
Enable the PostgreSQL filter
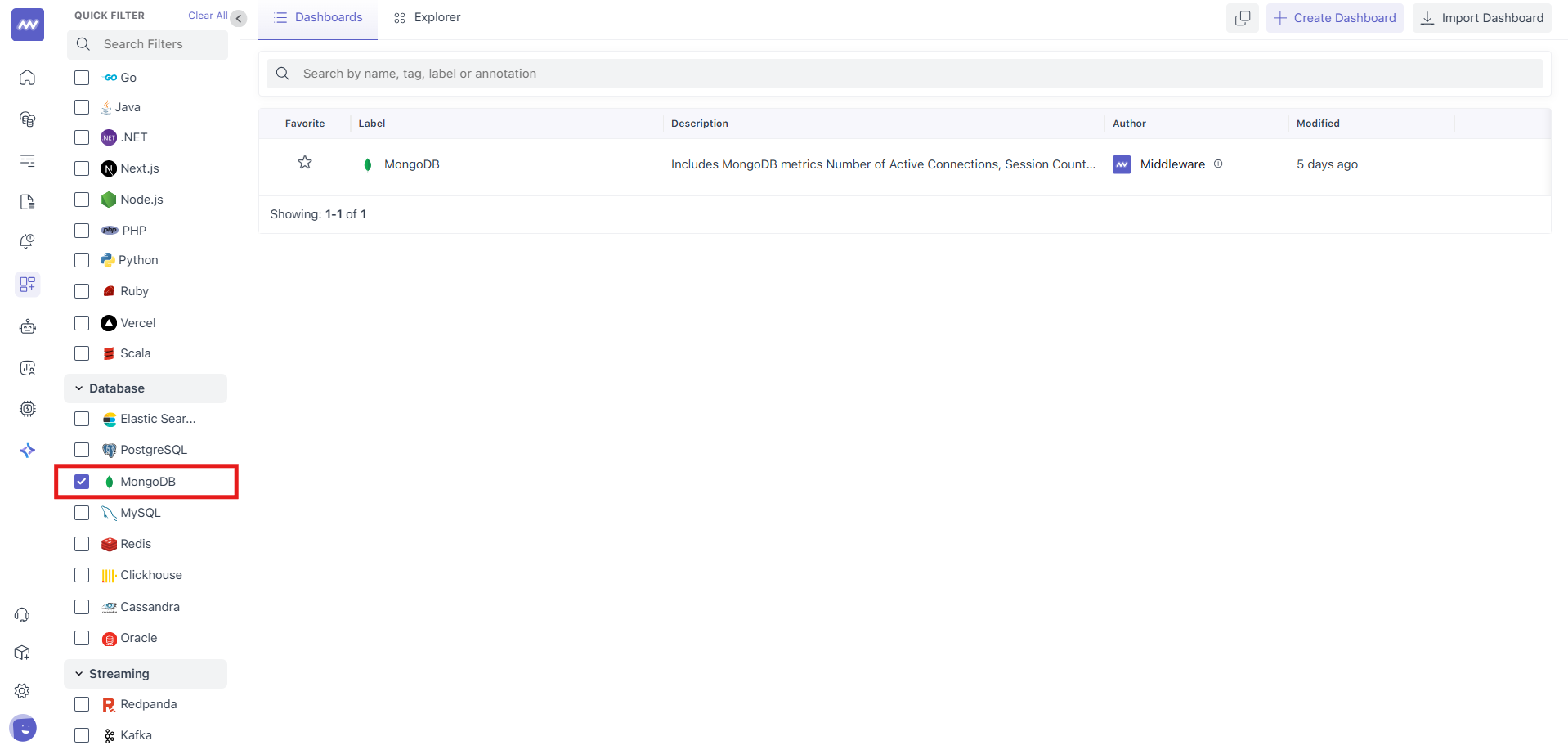(x=82, y=450)
